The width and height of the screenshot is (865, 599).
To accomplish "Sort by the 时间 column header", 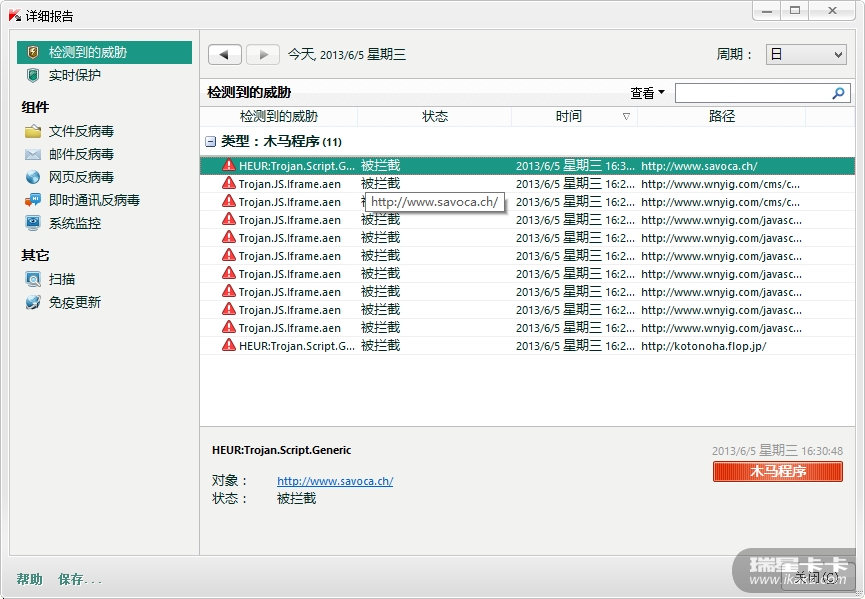I will pos(569,116).
